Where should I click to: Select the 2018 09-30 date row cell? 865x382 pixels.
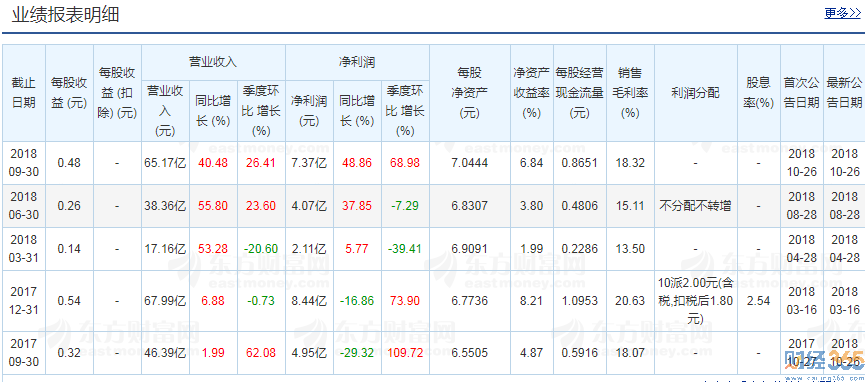click(24, 163)
